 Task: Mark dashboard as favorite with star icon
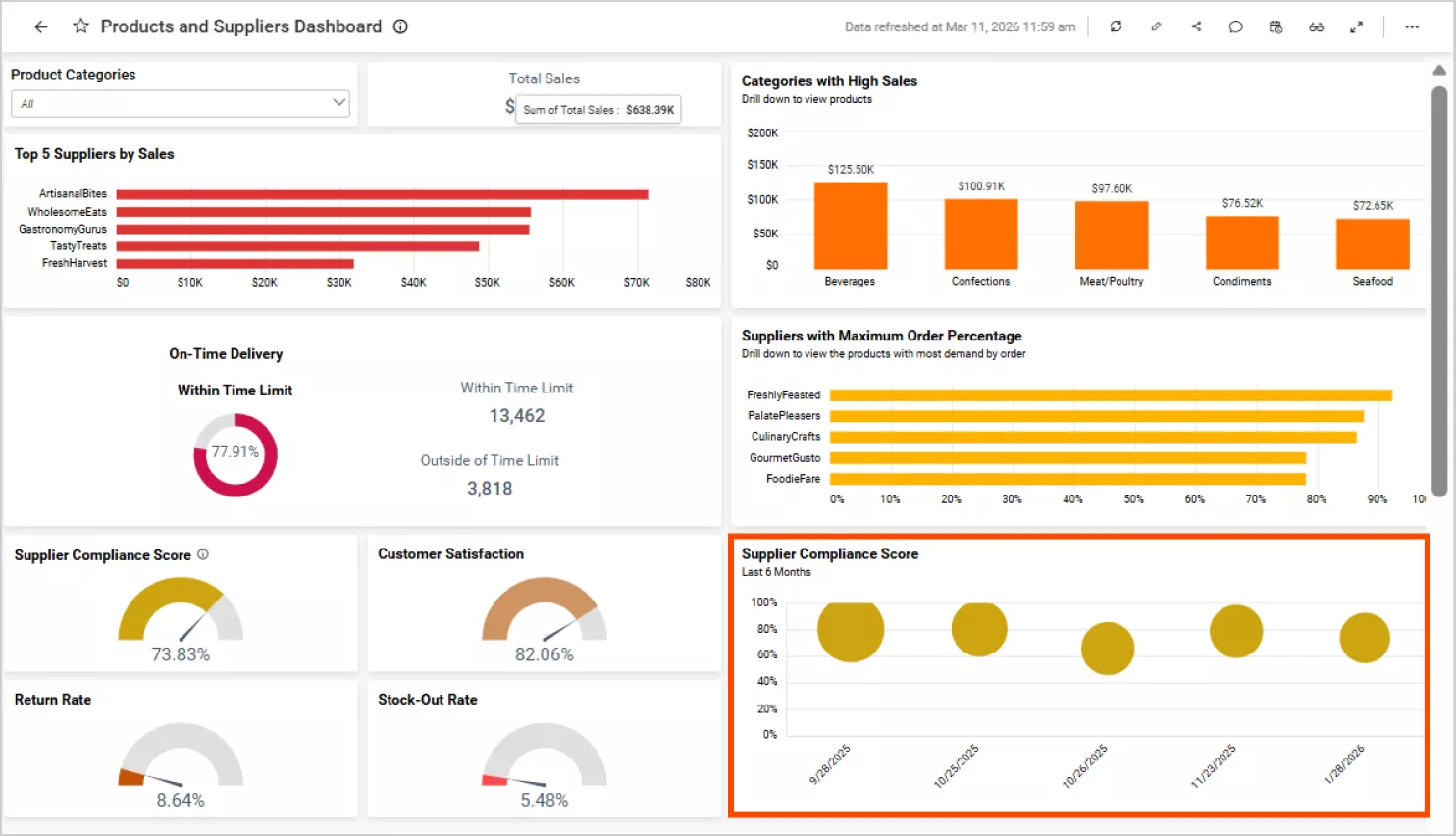click(x=80, y=26)
